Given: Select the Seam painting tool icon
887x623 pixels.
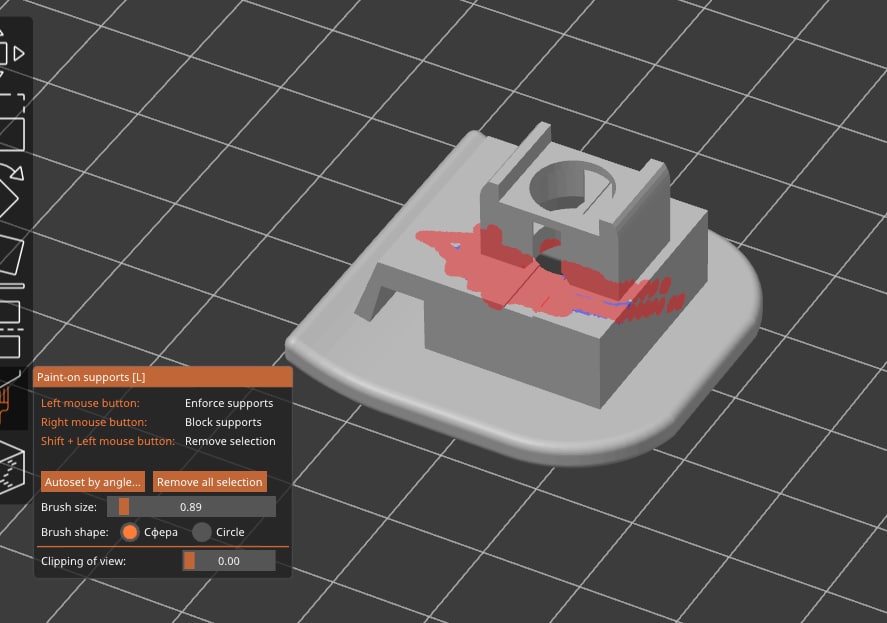Looking at the screenshot, I should (10, 467).
